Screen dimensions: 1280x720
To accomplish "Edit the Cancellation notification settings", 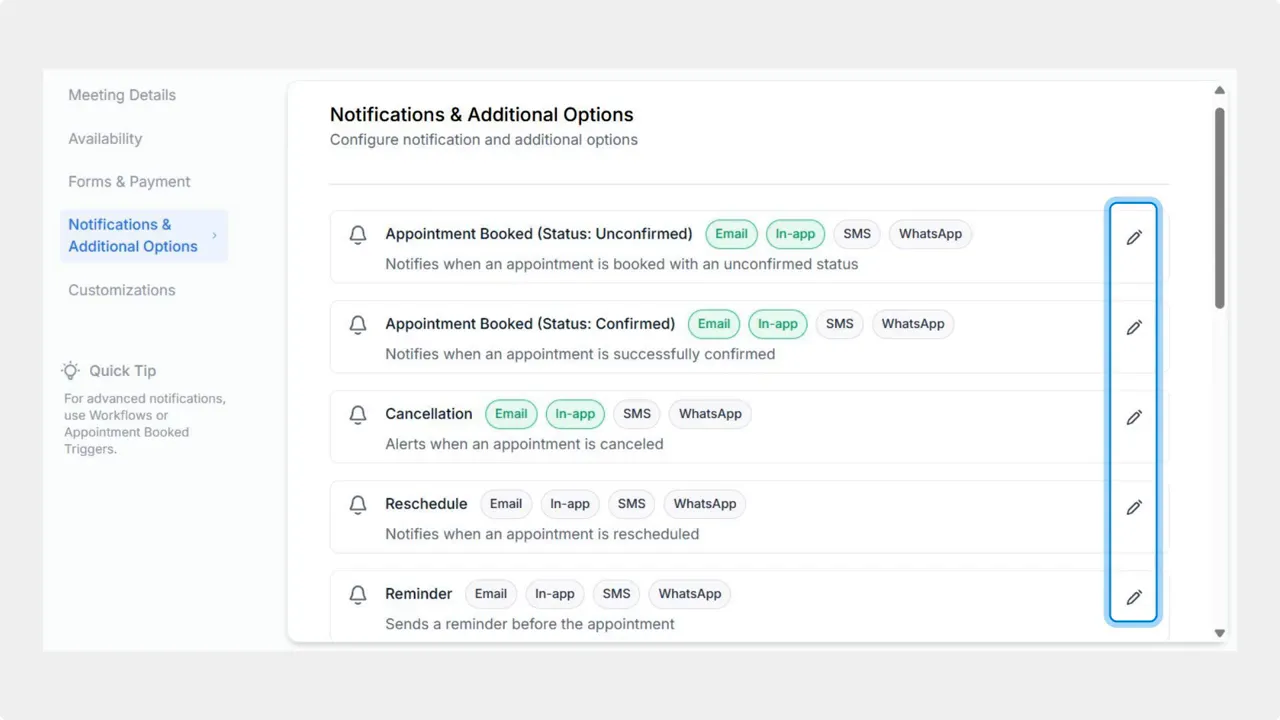I will 1134,417.
